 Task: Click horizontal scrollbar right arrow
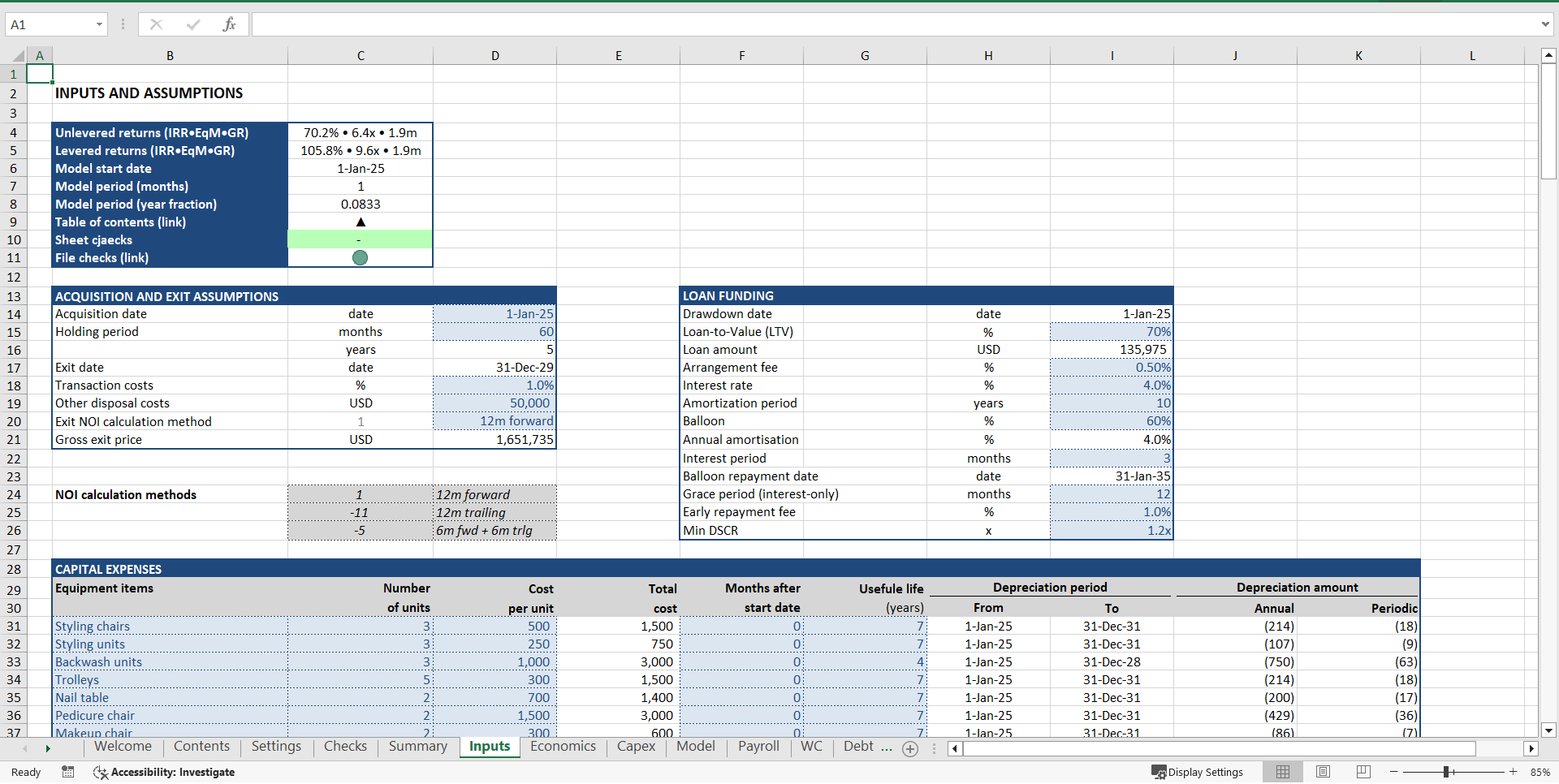(1531, 748)
